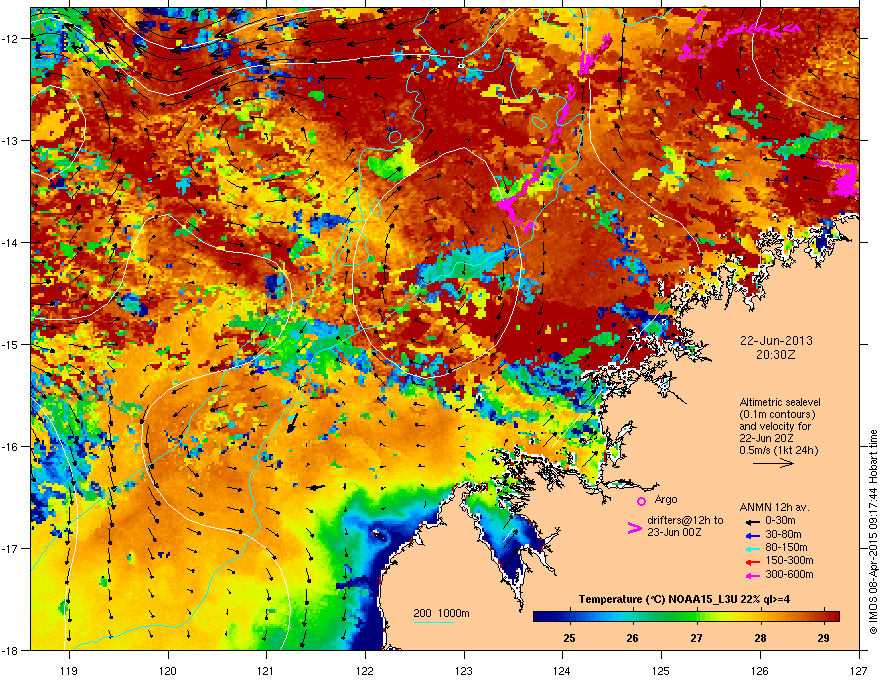Image resolution: width=880 pixels, height=680 pixels.
Task: Click the '30-80m' depth label
Action: point(783,535)
